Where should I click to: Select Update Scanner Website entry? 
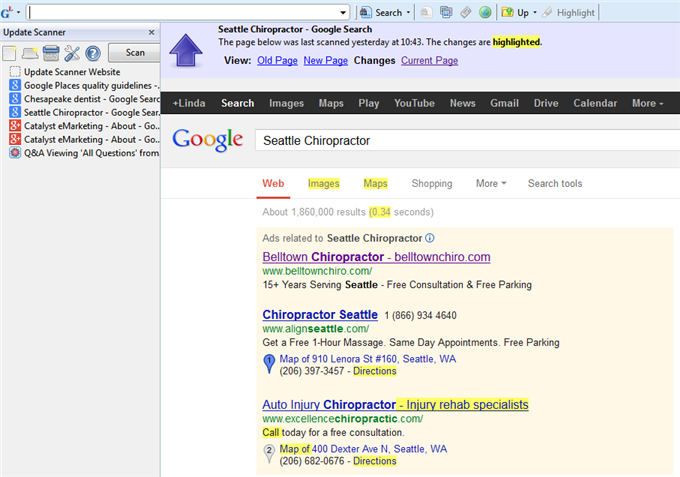pos(72,72)
